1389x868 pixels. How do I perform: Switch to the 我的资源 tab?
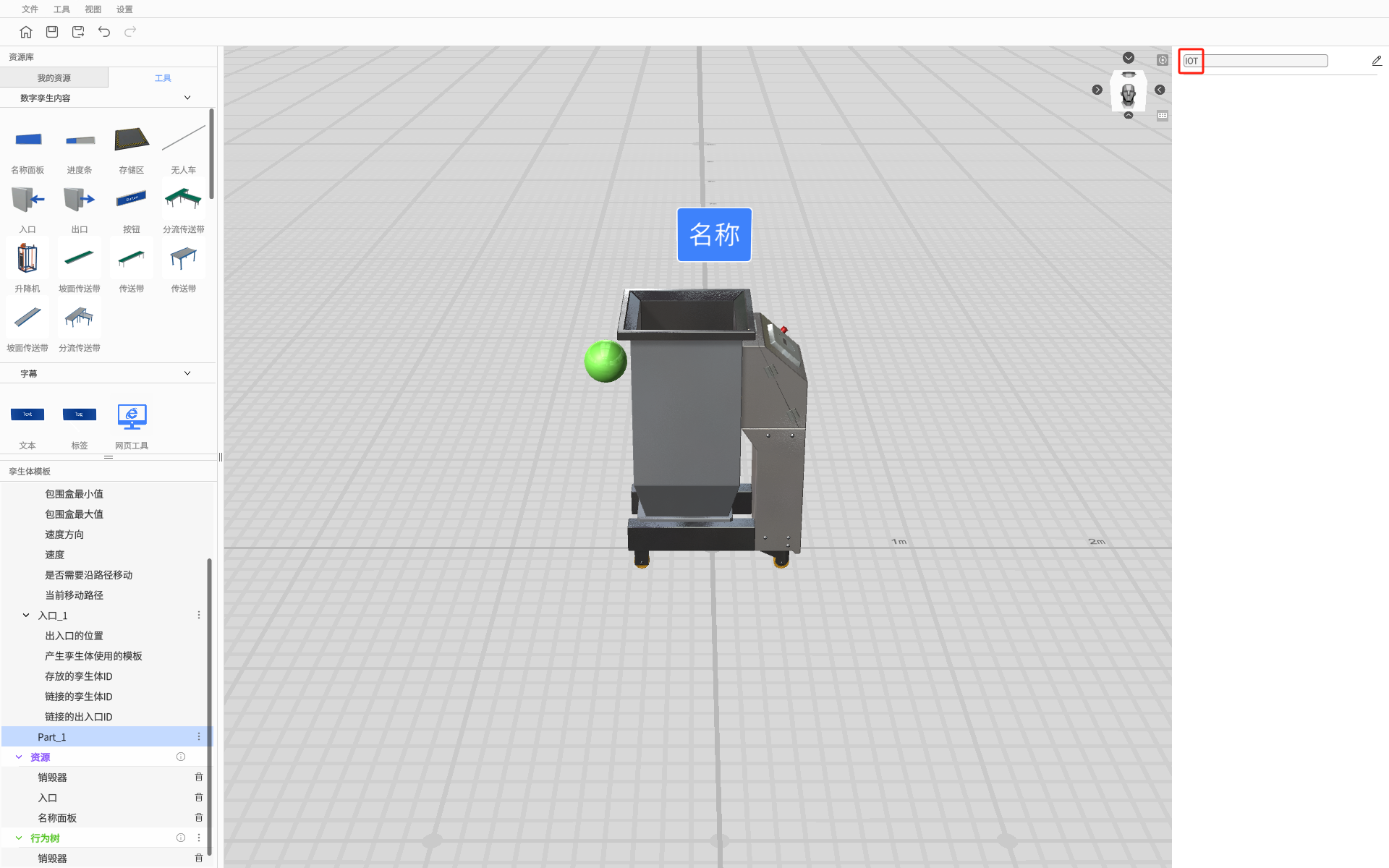click(x=54, y=78)
